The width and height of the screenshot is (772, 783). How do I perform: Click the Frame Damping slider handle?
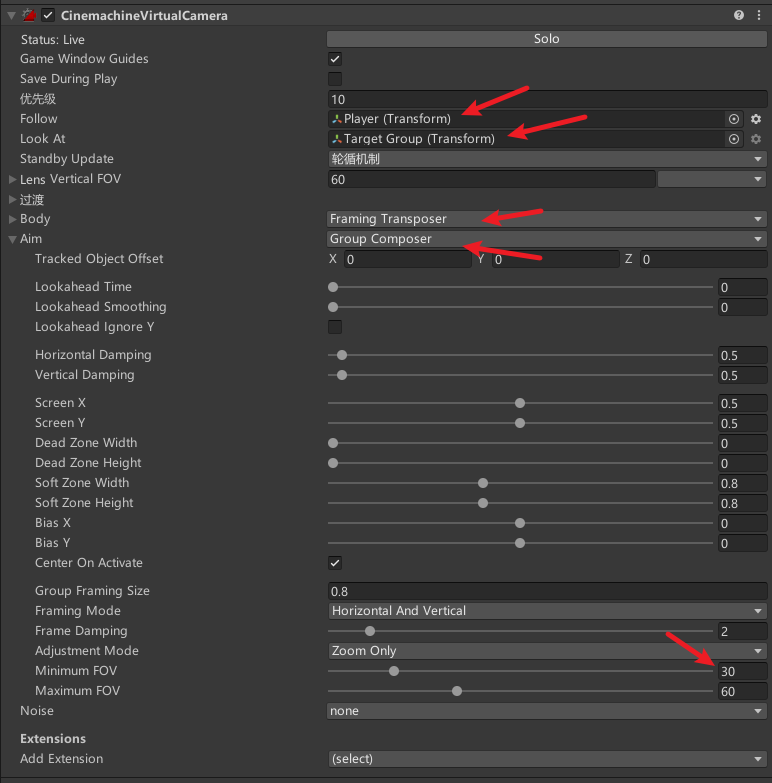tap(370, 631)
